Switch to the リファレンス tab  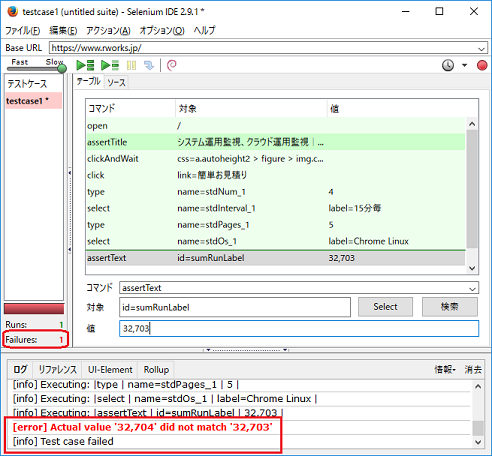pyautogui.click(x=57, y=370)
